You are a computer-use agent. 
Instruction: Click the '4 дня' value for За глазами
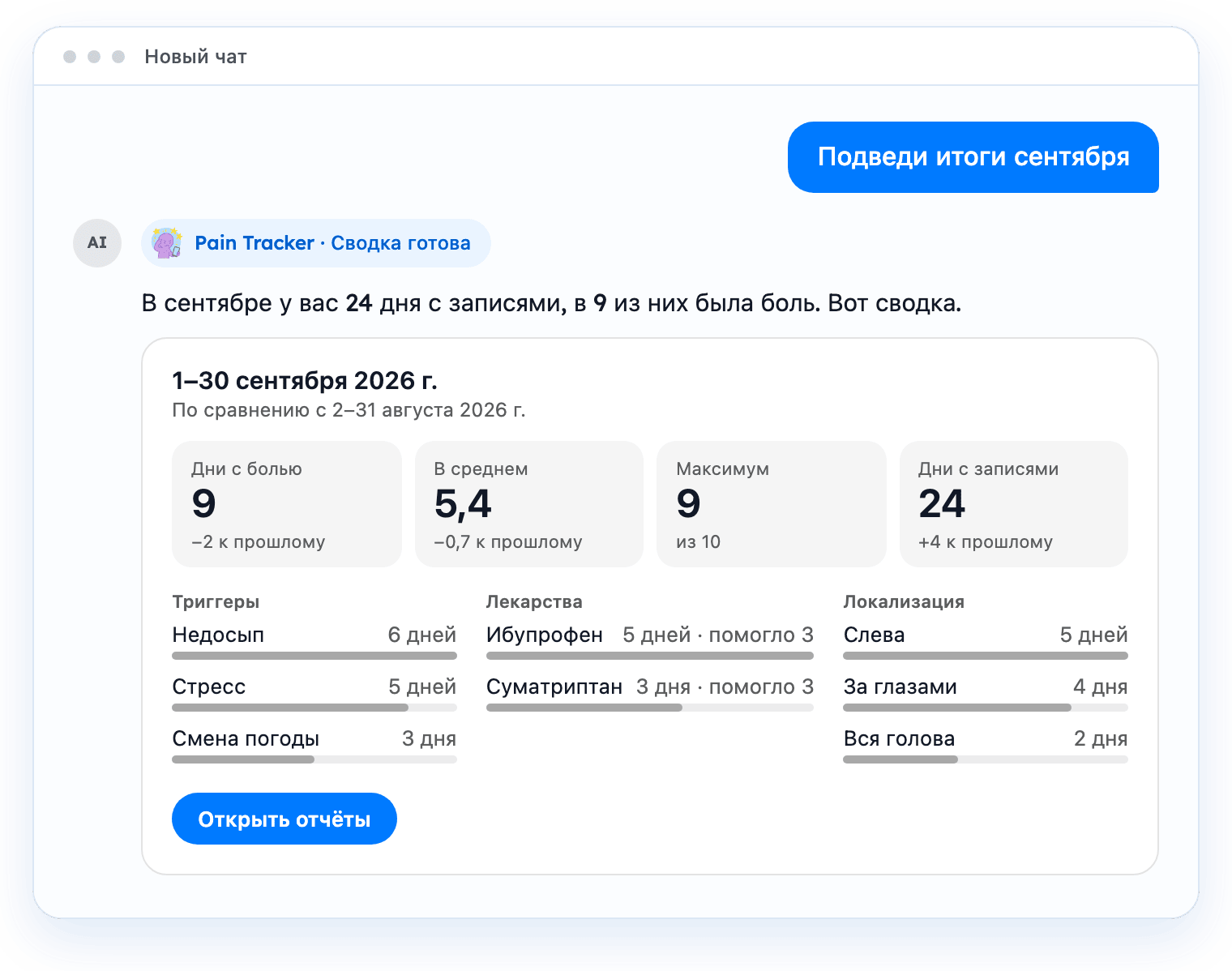point(1101,687)
